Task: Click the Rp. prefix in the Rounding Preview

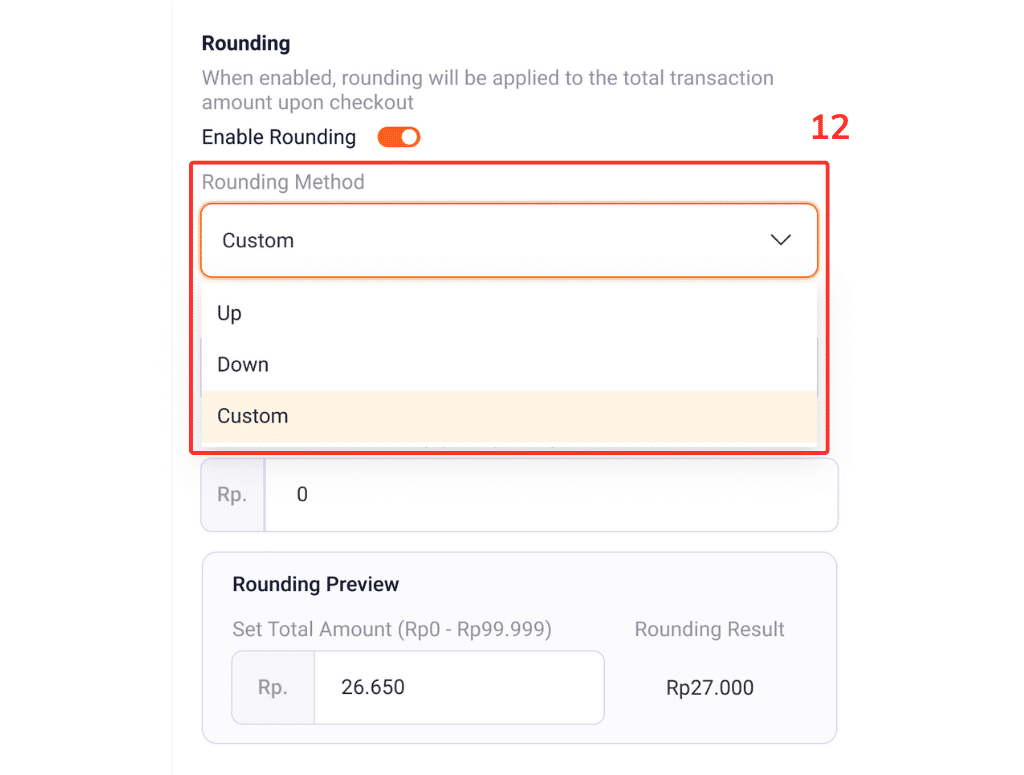Action: pos(272,688)
